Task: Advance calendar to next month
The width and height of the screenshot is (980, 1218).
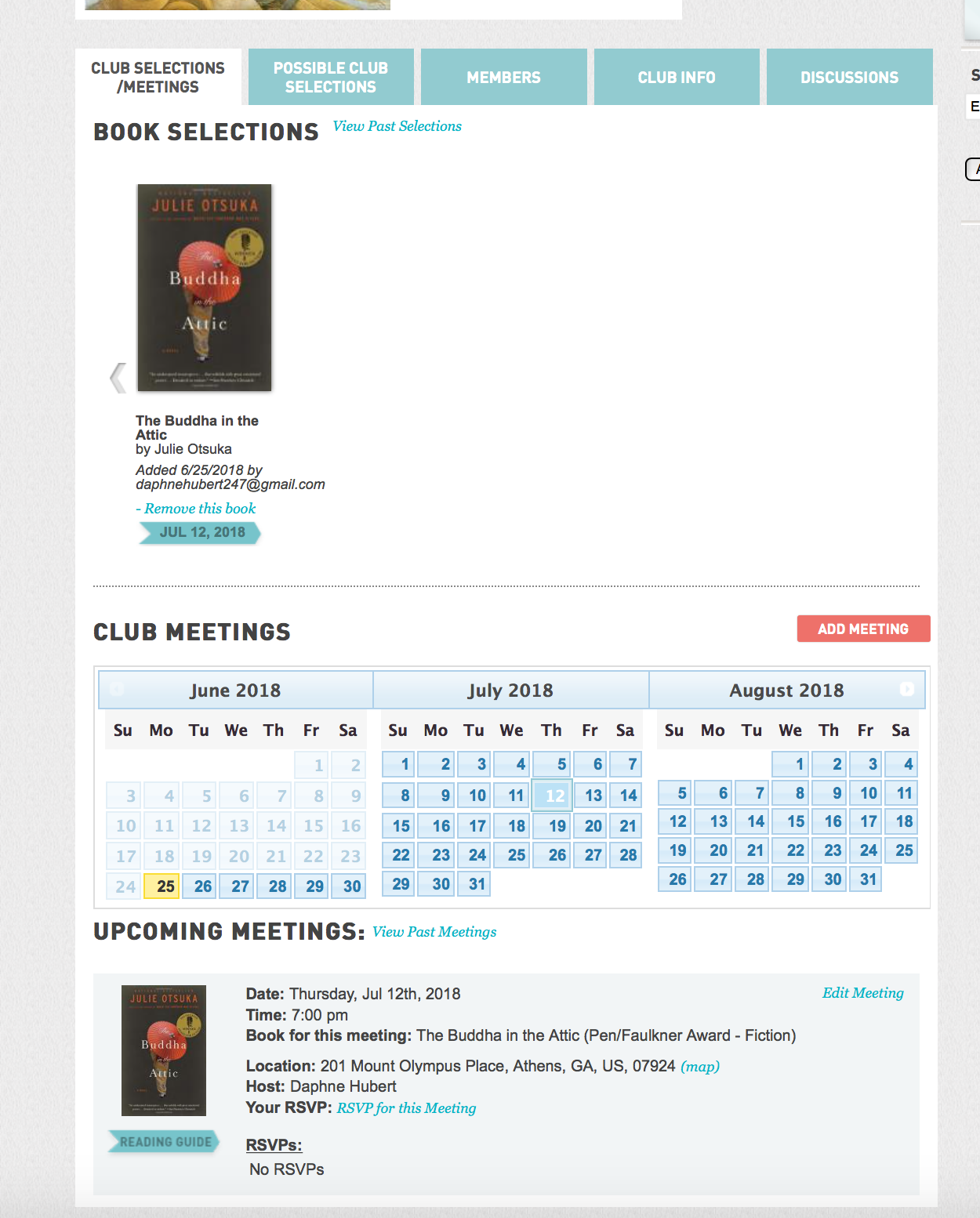Action: pyautogui.click(x=906, y=689)
